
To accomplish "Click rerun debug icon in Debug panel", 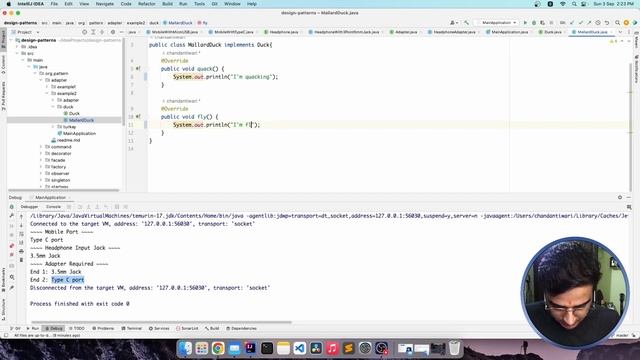I will [12, 207].
